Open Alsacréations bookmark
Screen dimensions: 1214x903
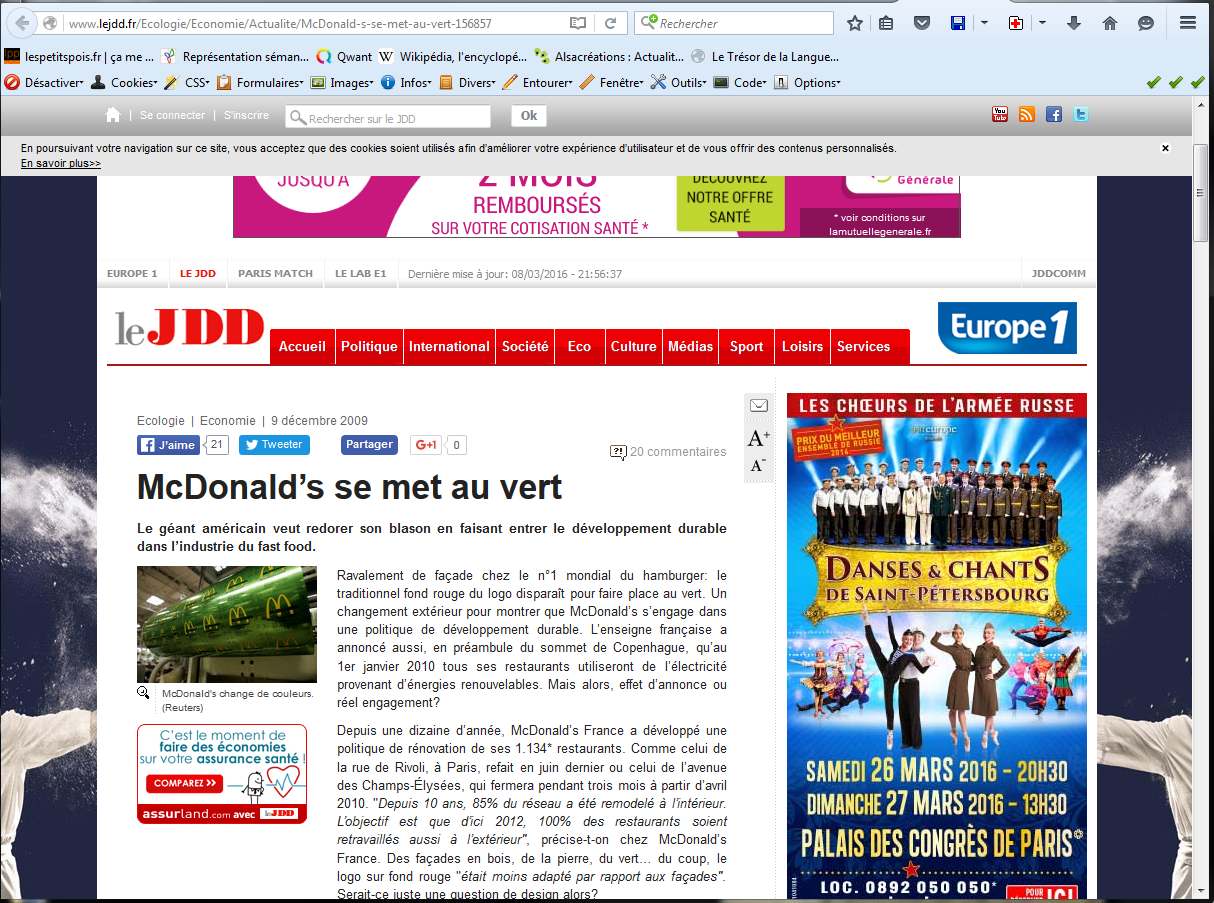tap(609, 57)
